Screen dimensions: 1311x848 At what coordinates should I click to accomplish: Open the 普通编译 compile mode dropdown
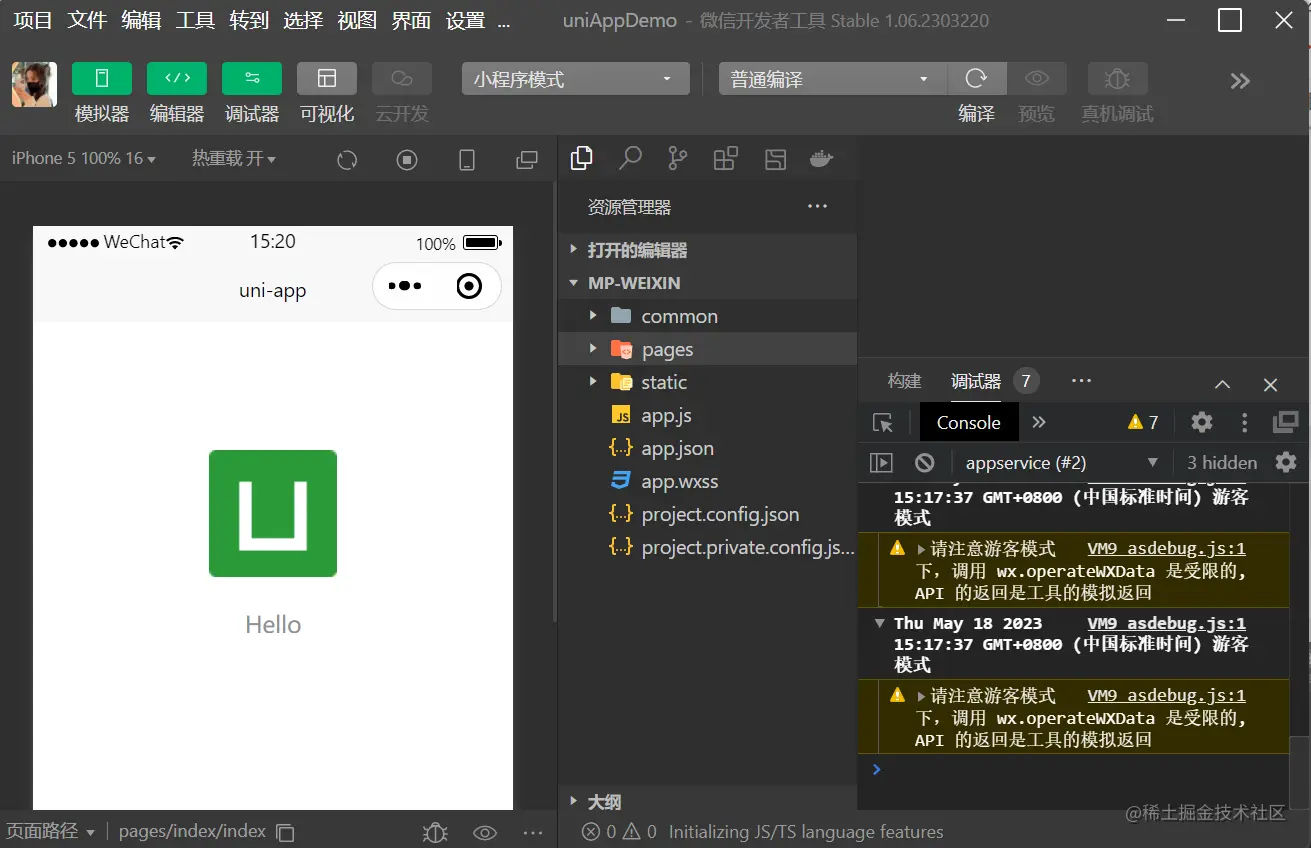[832, 79]
